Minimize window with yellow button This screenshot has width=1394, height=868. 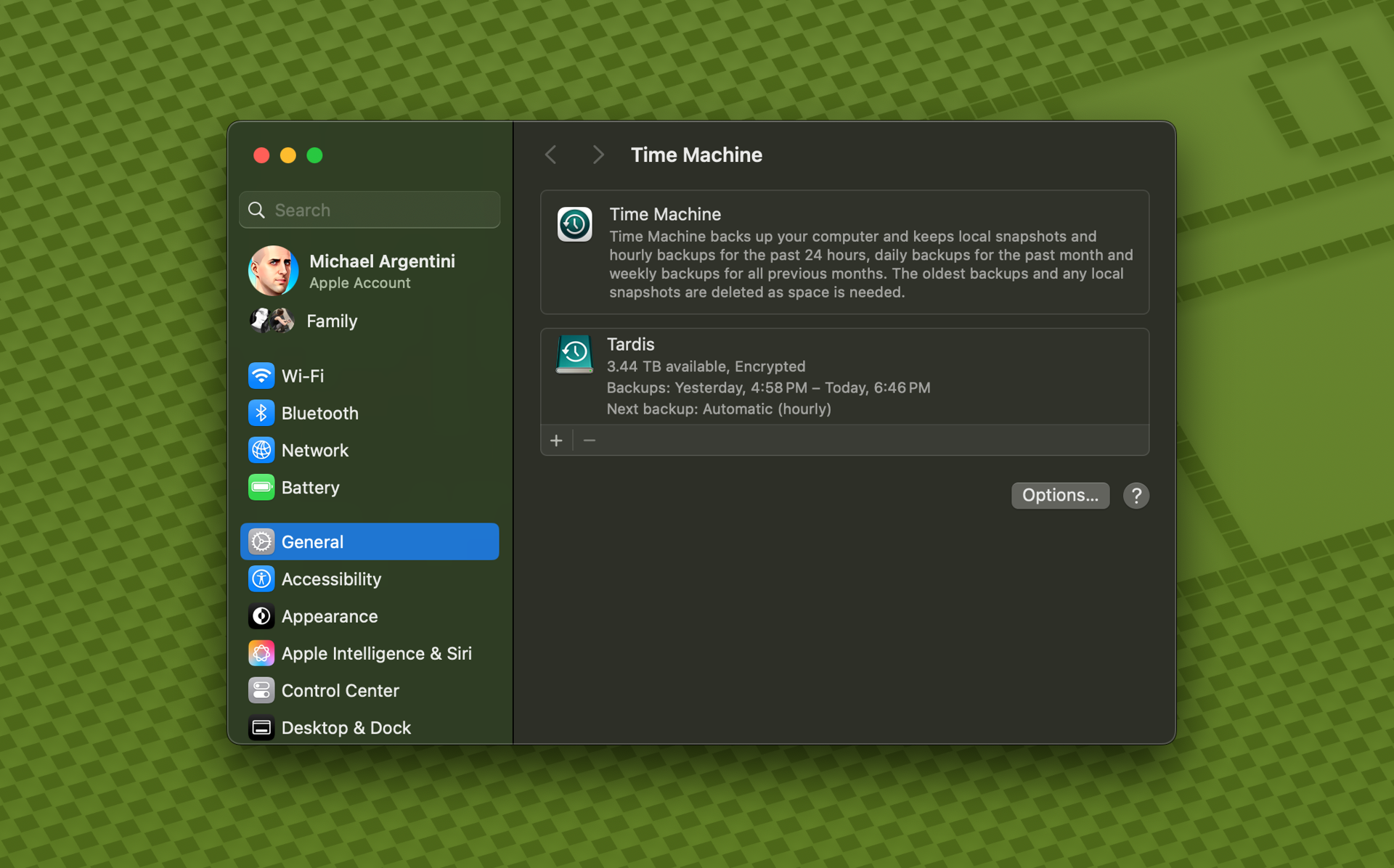288,155
